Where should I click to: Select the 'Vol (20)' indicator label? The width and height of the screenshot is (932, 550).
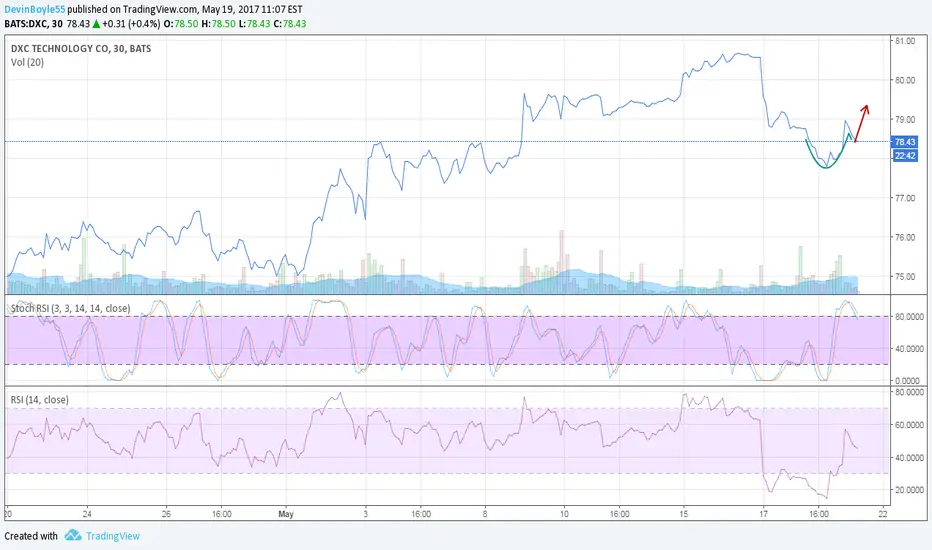(x=27, y=62)
